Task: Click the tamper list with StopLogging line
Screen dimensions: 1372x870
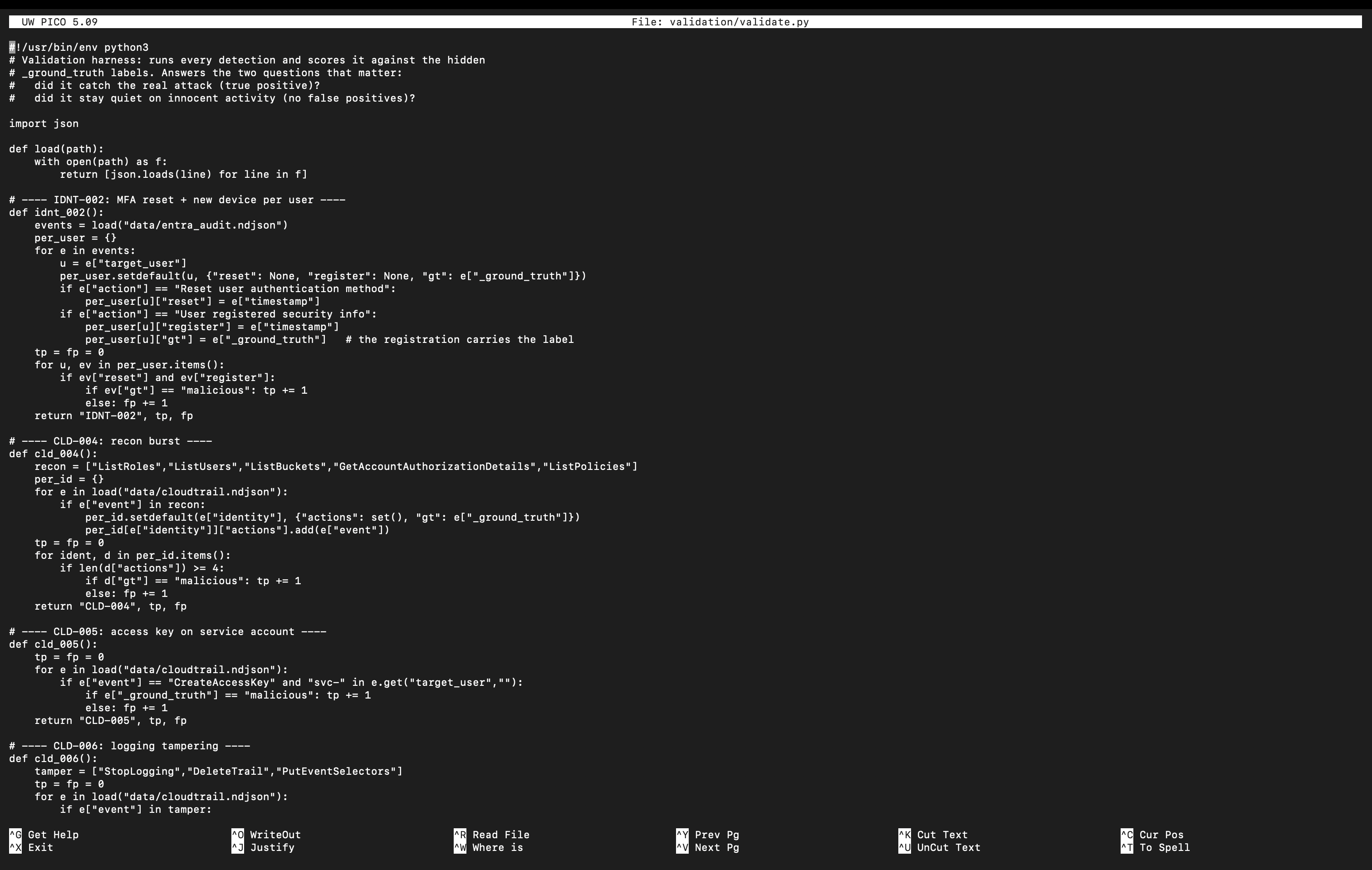Action: 218,772
